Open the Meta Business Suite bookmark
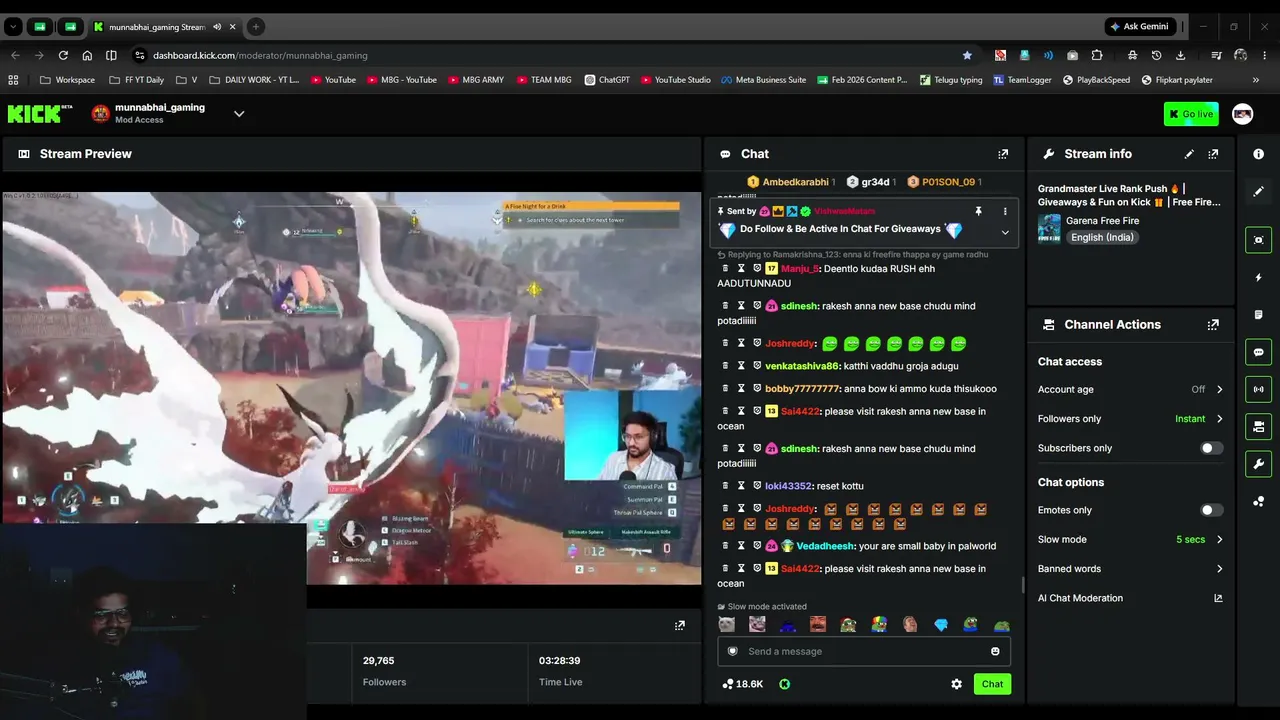 (762, 80)
